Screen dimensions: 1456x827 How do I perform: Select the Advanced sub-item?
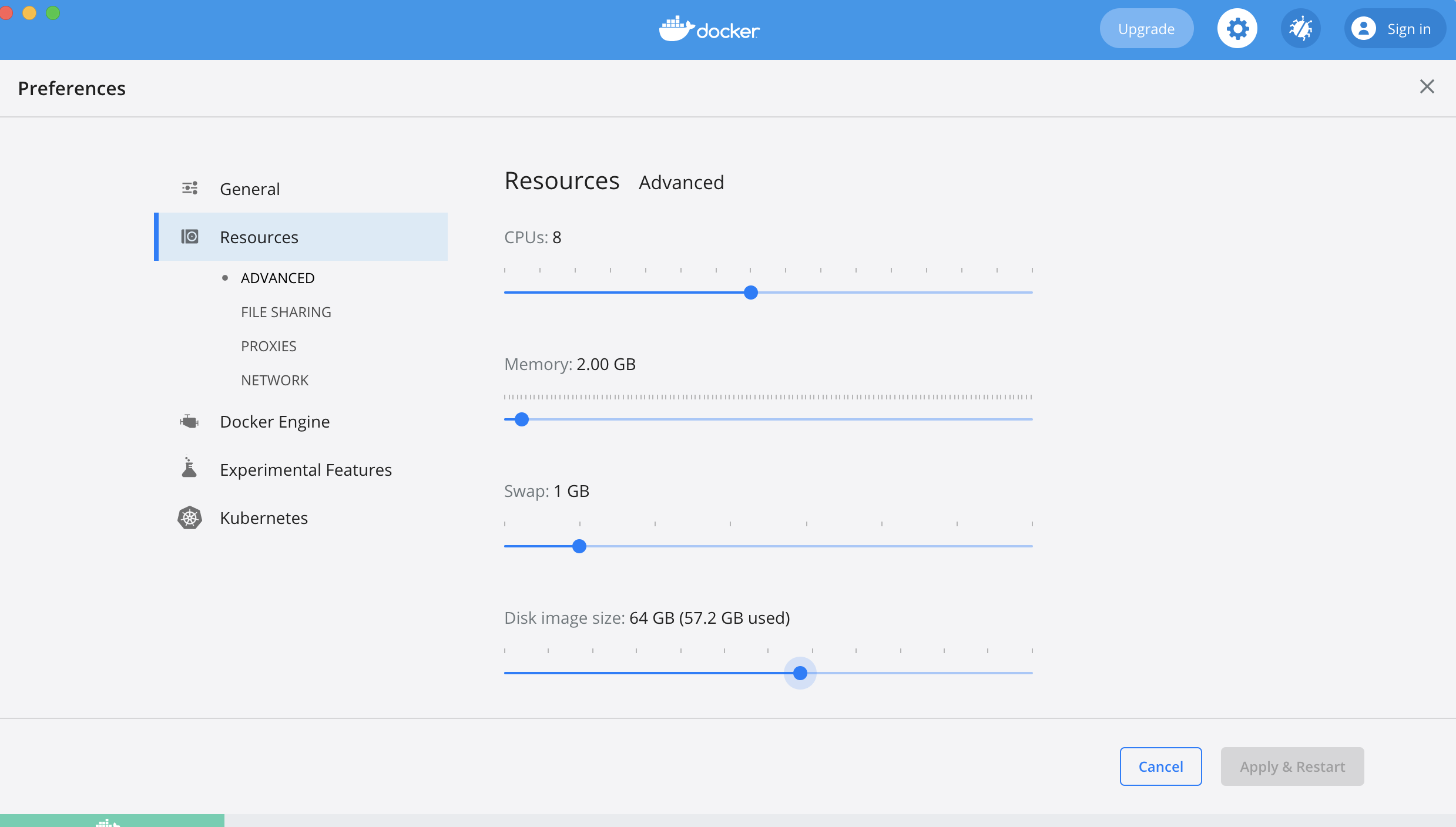[x=277, y=278]
